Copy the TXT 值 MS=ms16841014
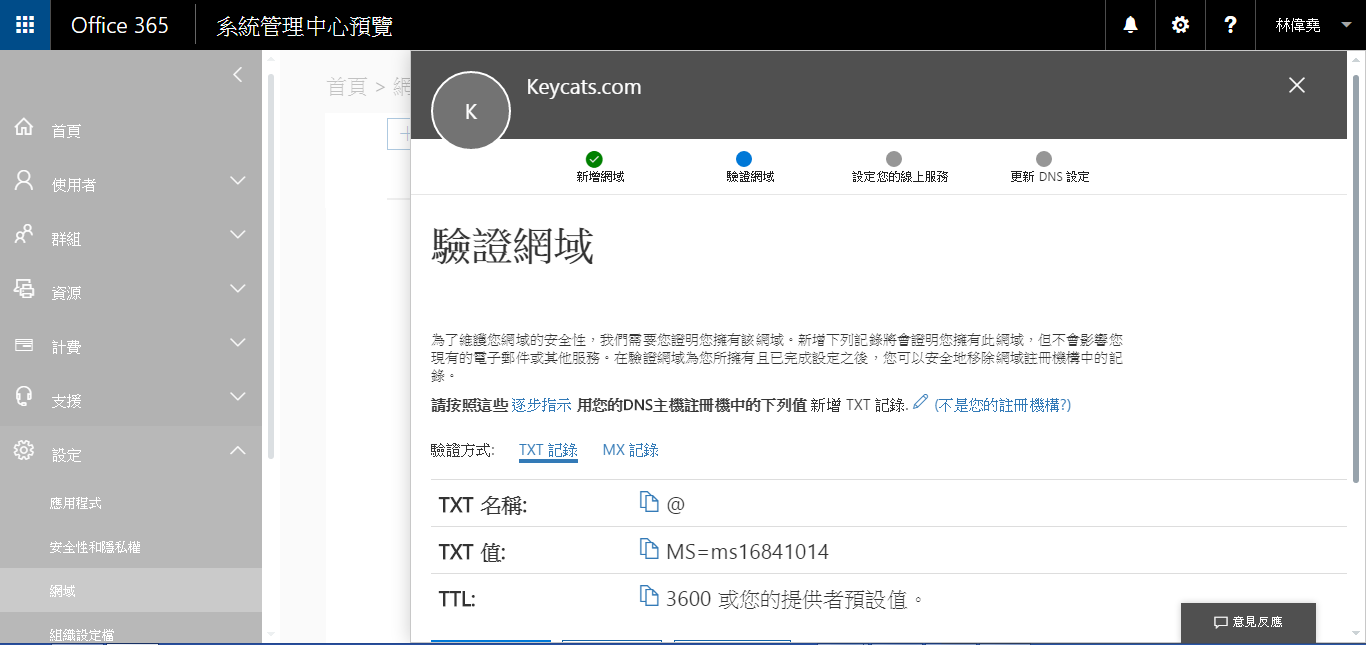Screen dimensions: 1366x645 (649, 549)
